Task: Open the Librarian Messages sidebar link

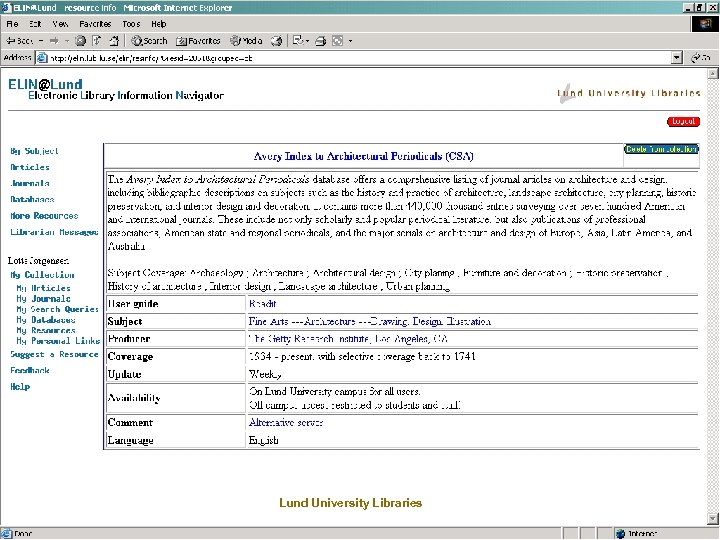Action: click(54, 232)
